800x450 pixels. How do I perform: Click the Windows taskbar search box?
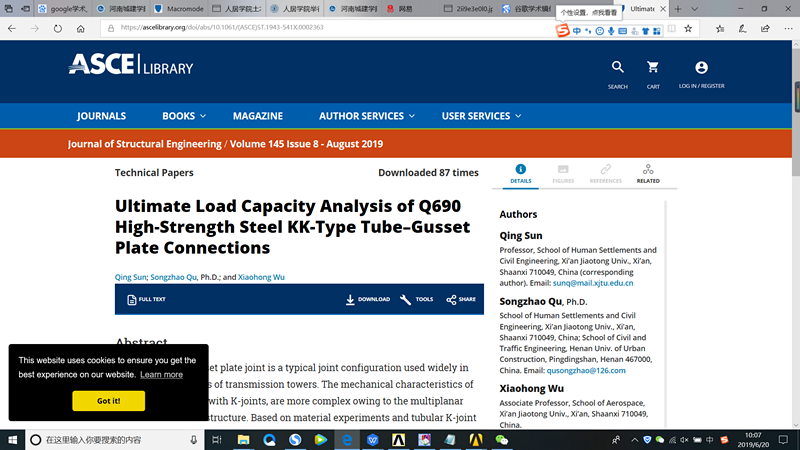coord(110,440)
